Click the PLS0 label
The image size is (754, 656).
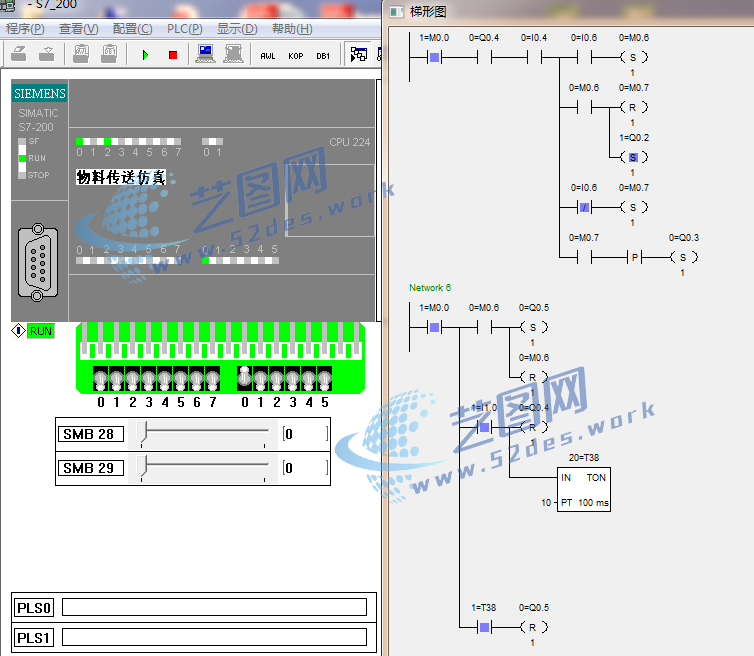34,607
